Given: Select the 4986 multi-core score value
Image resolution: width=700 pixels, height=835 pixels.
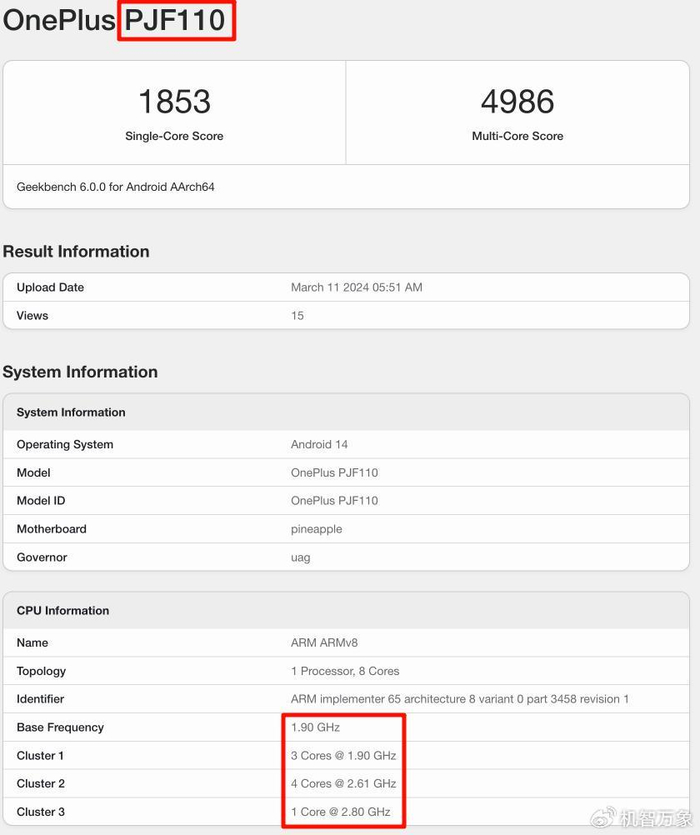Looking at the screenshot, I should click(x=517, y=101).
